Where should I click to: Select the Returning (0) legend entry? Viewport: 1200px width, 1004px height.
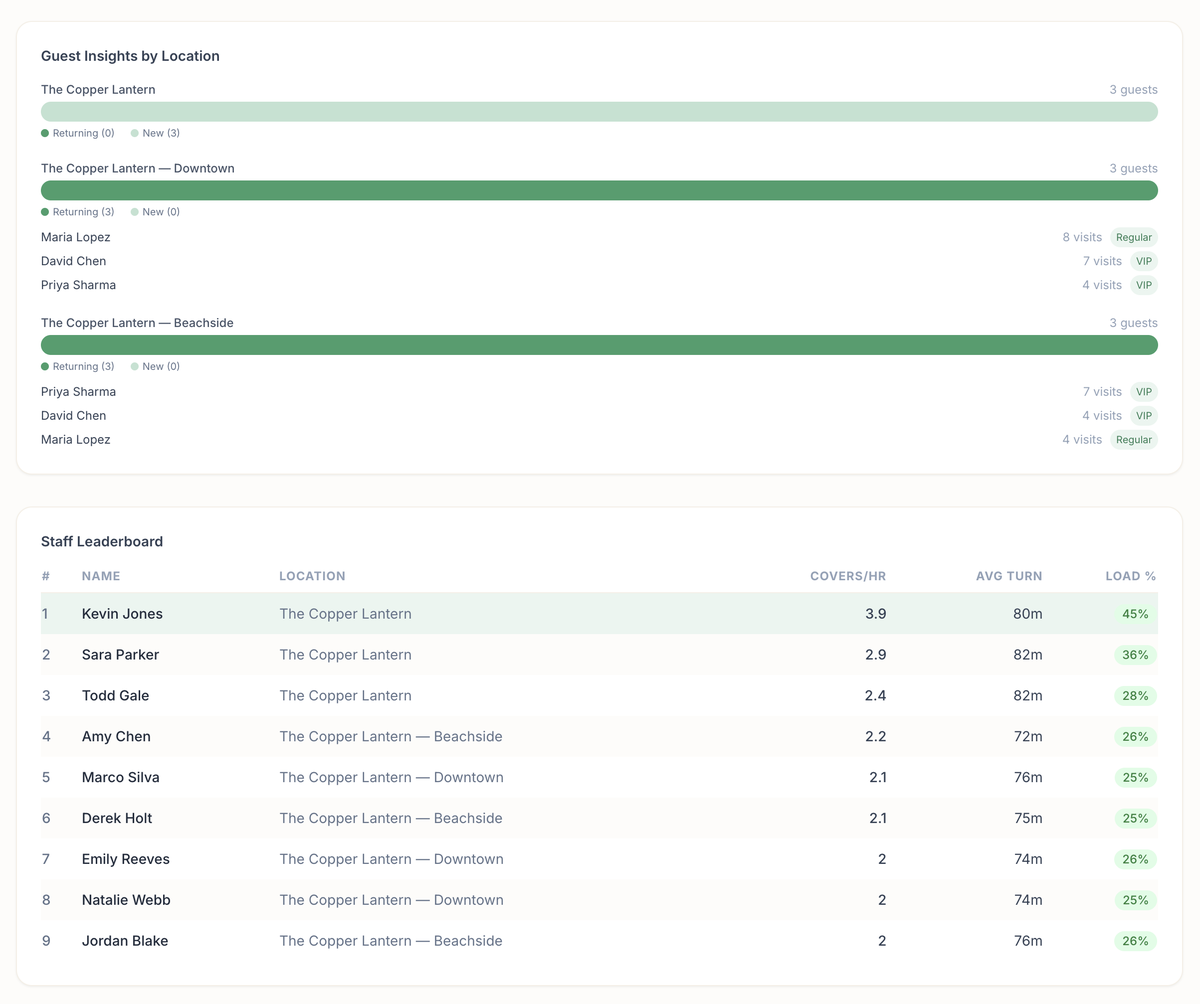point(78,133)
